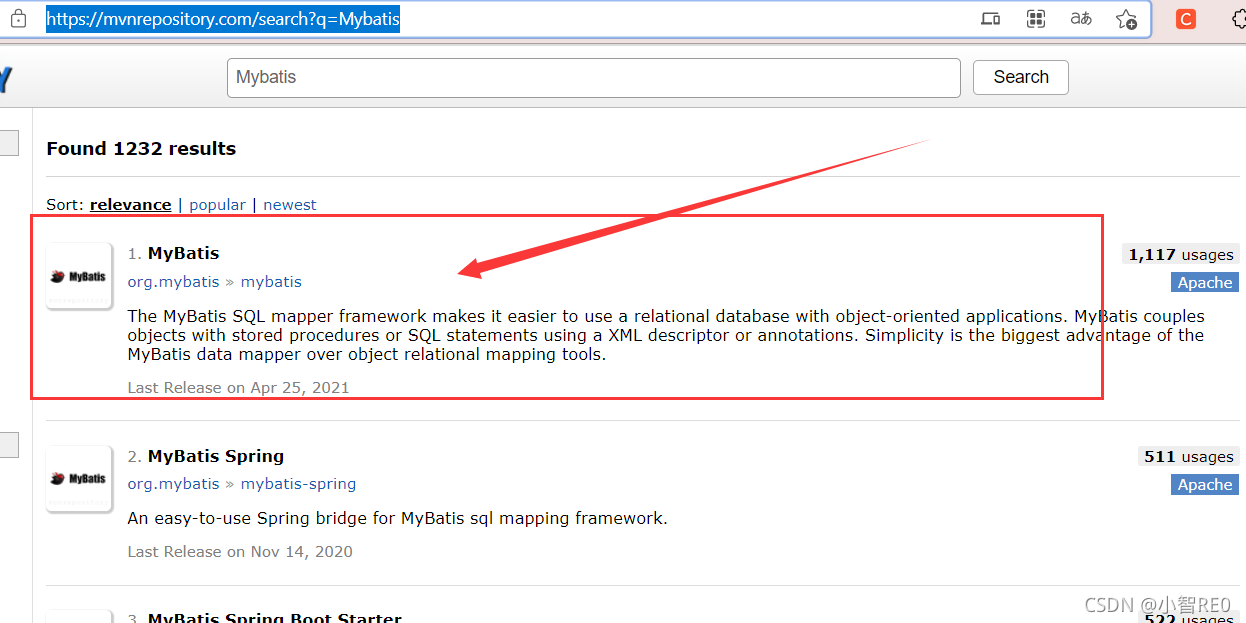Open org.mybatis group link in result 1
This screenshot has height=623, width=1246.
(173, 282)
